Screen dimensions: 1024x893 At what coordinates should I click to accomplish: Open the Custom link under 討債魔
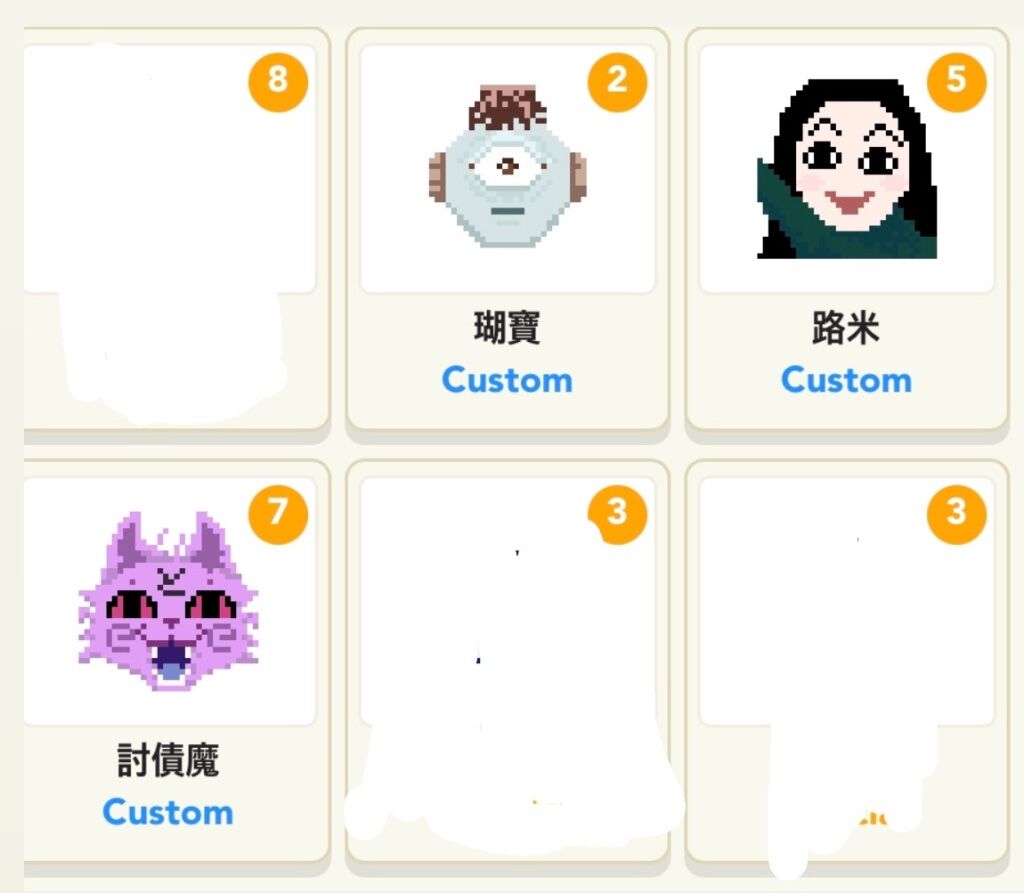point(168,813)
